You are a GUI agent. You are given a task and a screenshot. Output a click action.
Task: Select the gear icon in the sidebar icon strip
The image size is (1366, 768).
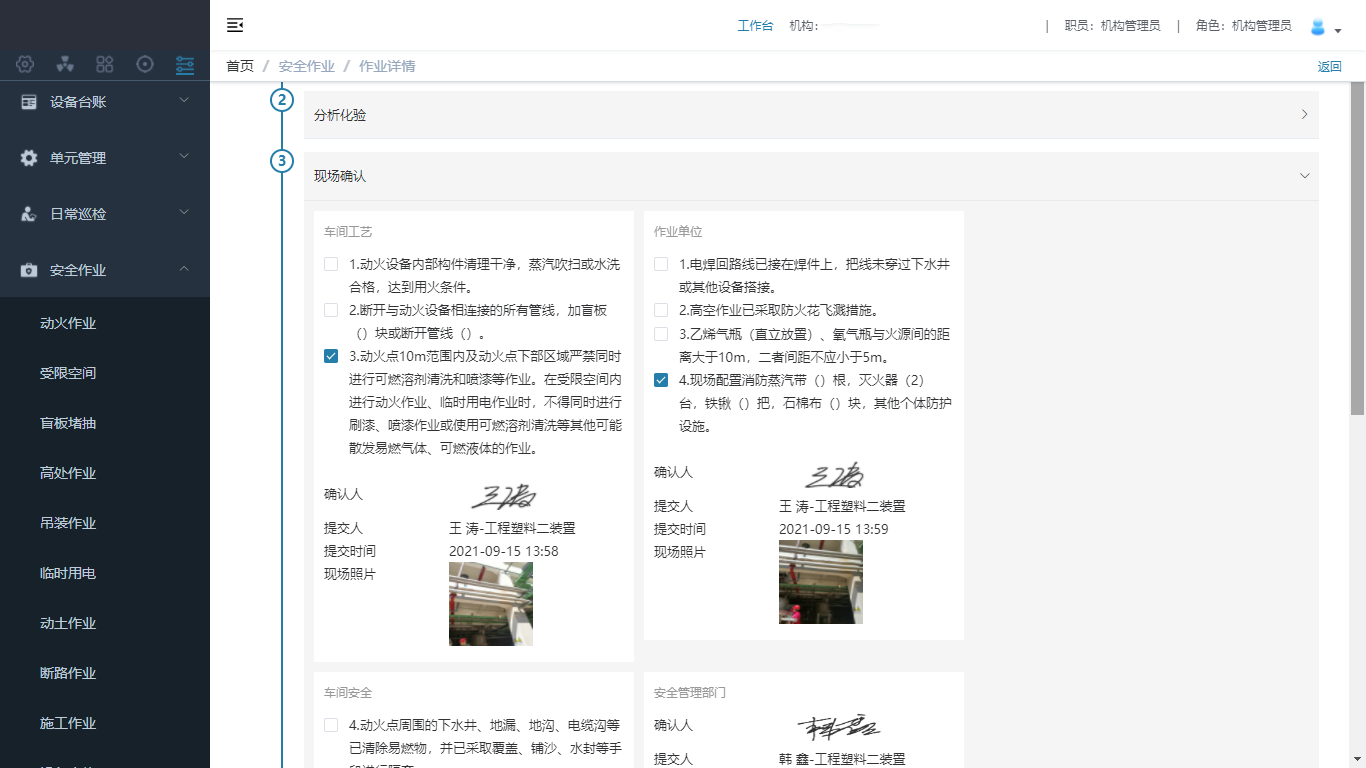[x=25, y=65]
